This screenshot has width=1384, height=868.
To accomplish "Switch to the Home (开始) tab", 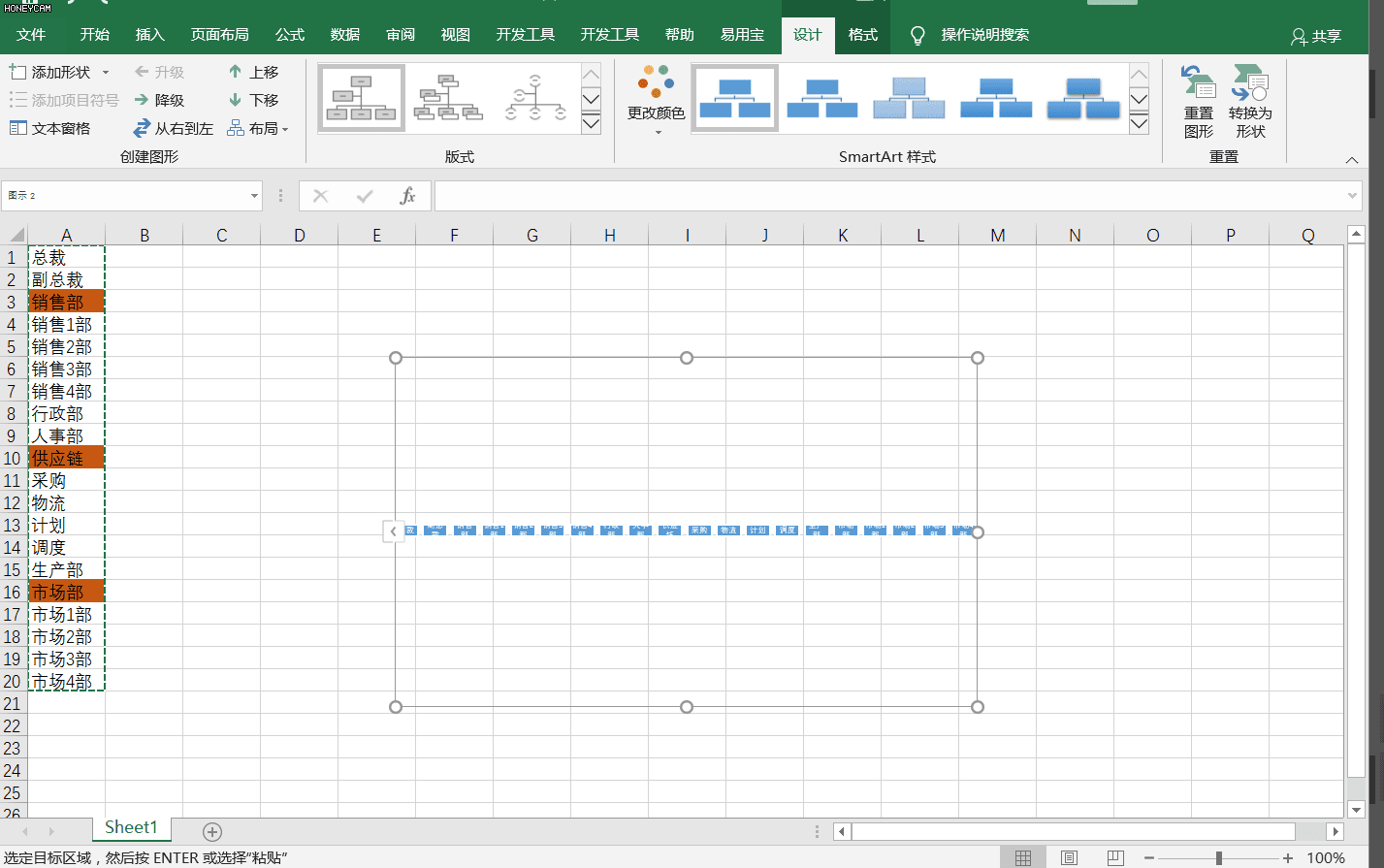I will pyautogui.click(x=95, y=35).
